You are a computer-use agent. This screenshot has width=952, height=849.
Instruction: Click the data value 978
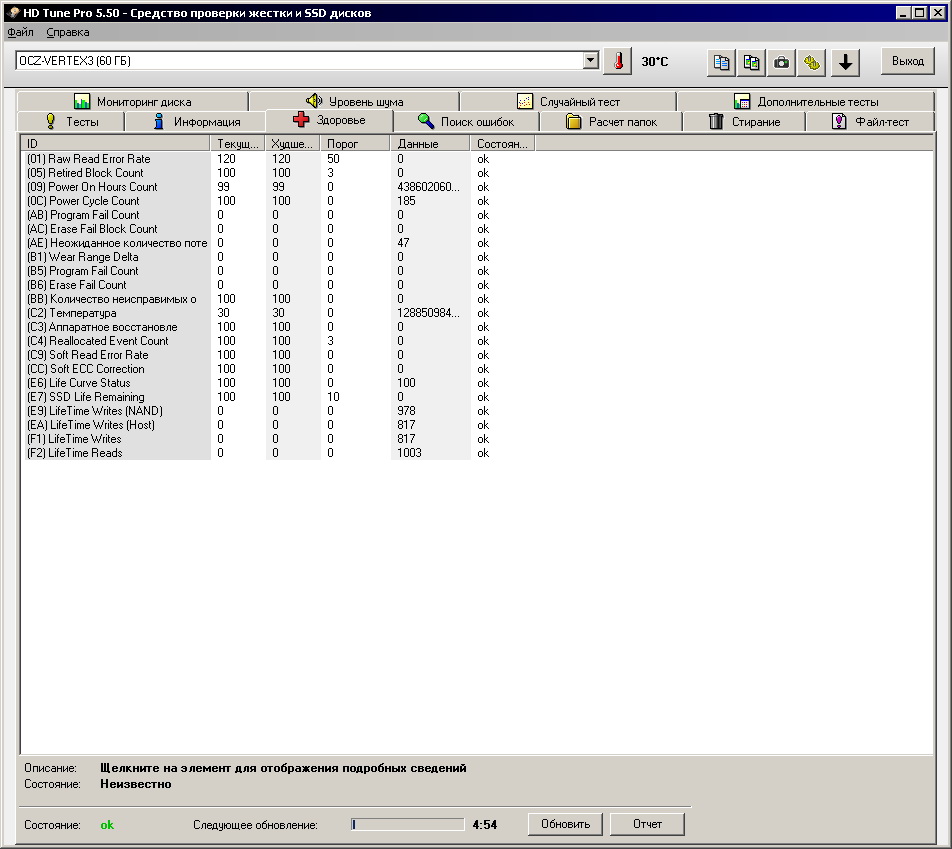click(406, 411)
